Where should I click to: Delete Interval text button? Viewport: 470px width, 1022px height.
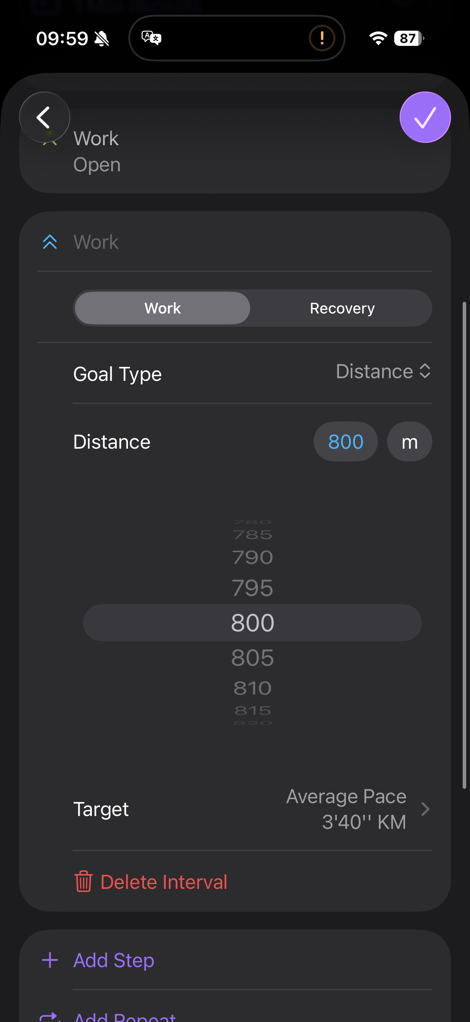coord(164,882)
